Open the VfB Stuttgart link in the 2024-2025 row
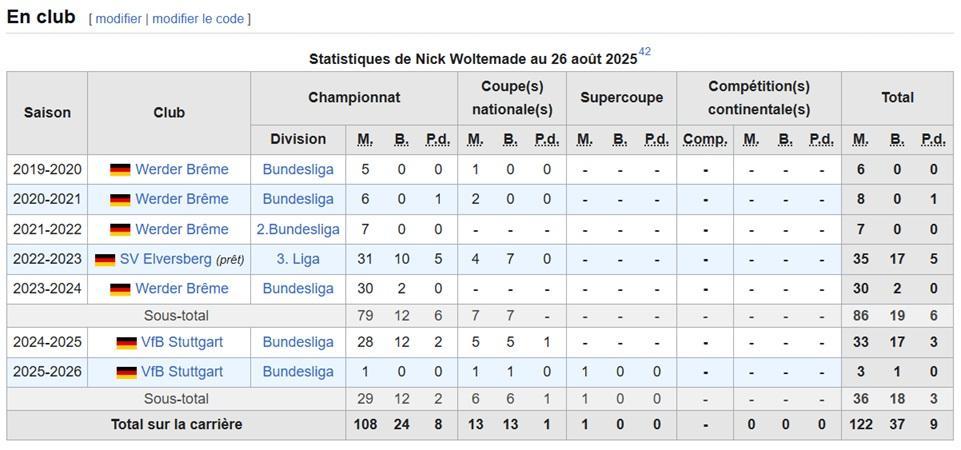 (x=182, y=342)
